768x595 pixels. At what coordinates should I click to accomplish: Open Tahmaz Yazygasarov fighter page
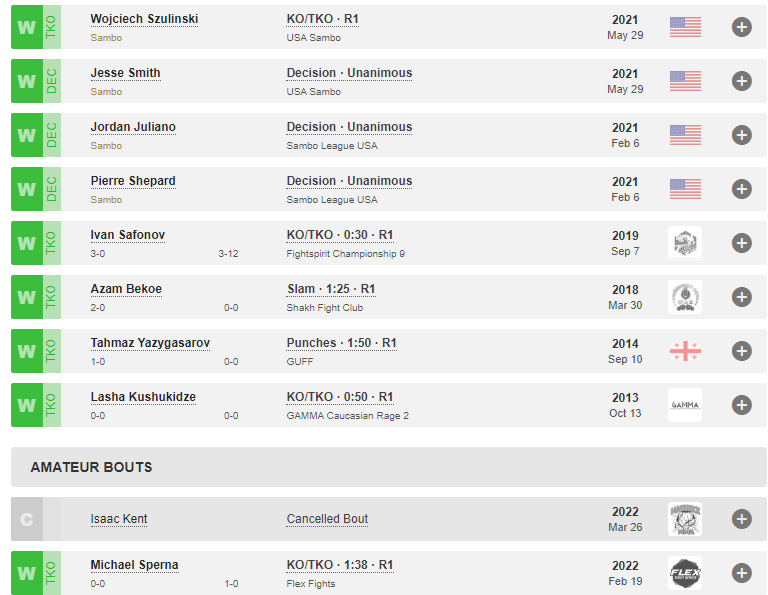click(x=150, y=343)
